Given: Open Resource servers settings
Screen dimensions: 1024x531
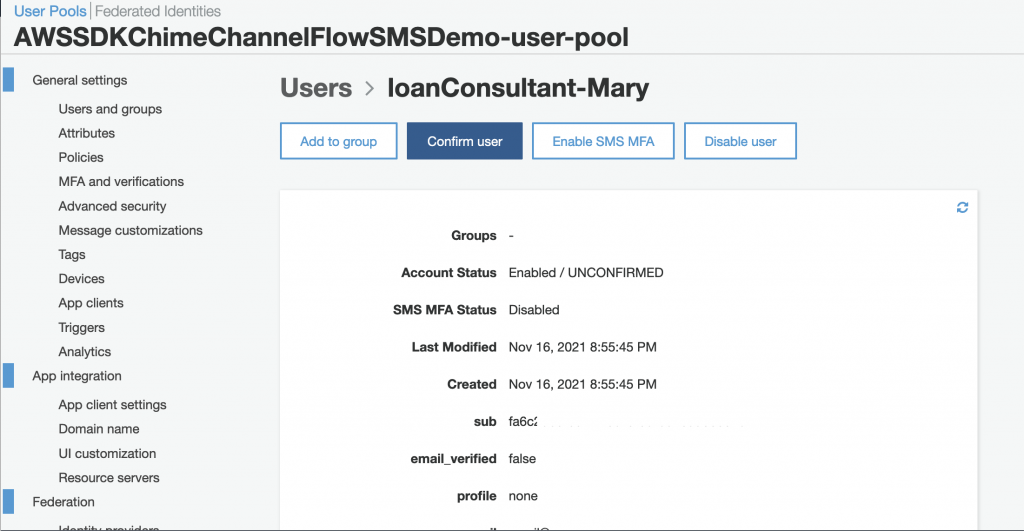Looking at the screenshot, I should [x=109, y=478].
